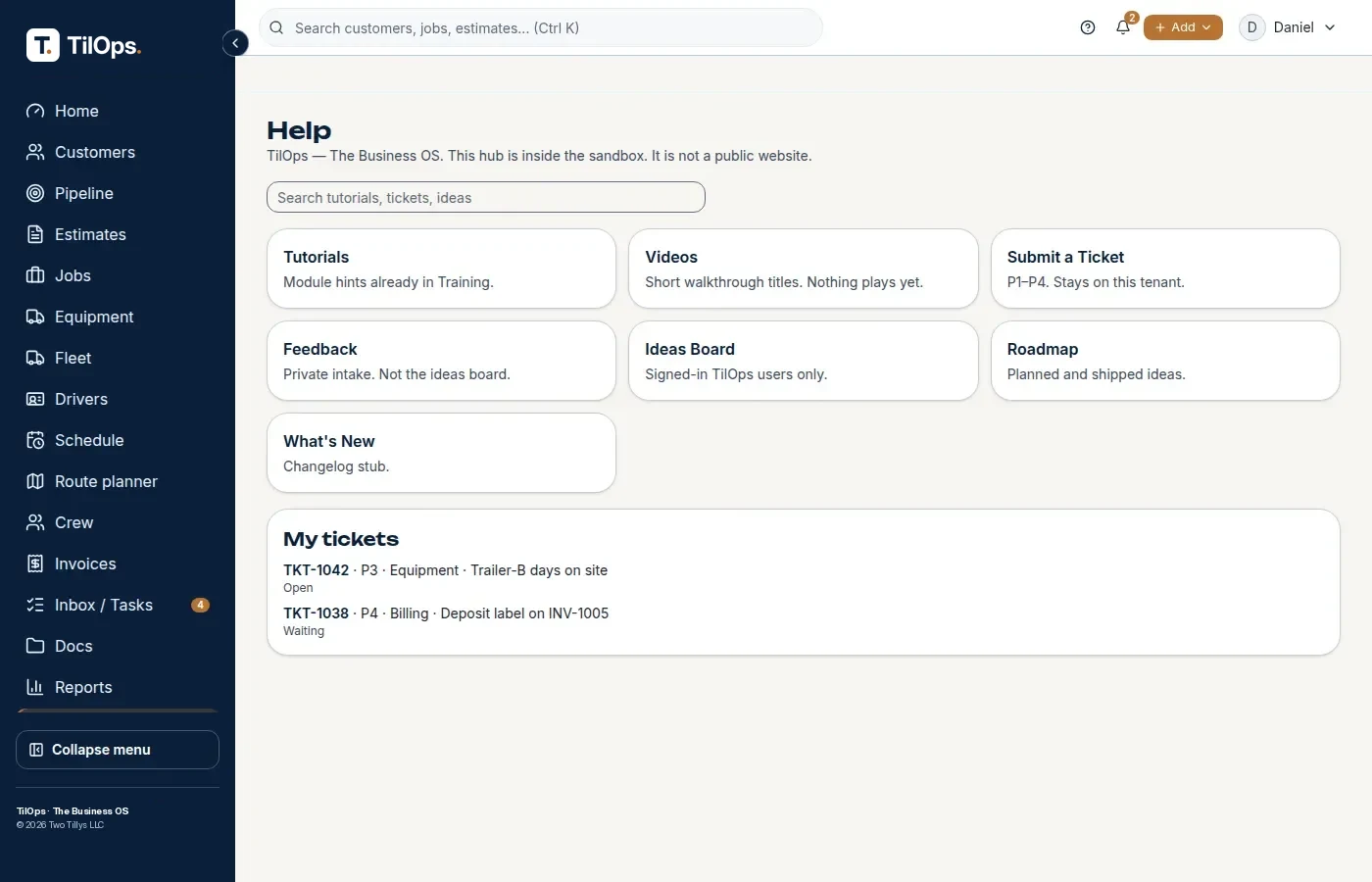Click the Reports bar chart icon
Image resolution: width=1372 pixels, height=882 pixels.
click(x=35, y=687)
